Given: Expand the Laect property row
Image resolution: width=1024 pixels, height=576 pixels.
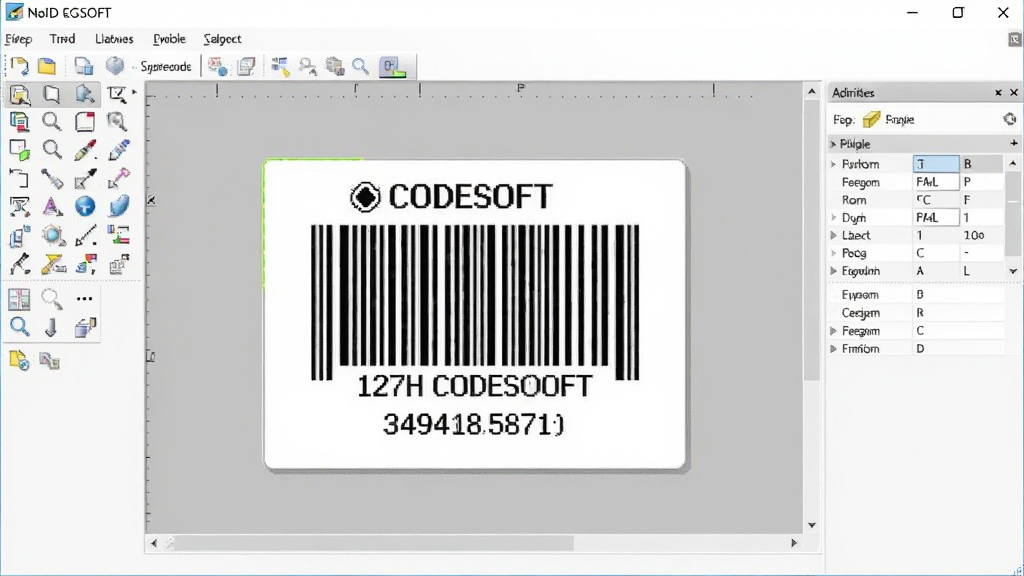Looking at the screenshot, I should pos(833,235).
